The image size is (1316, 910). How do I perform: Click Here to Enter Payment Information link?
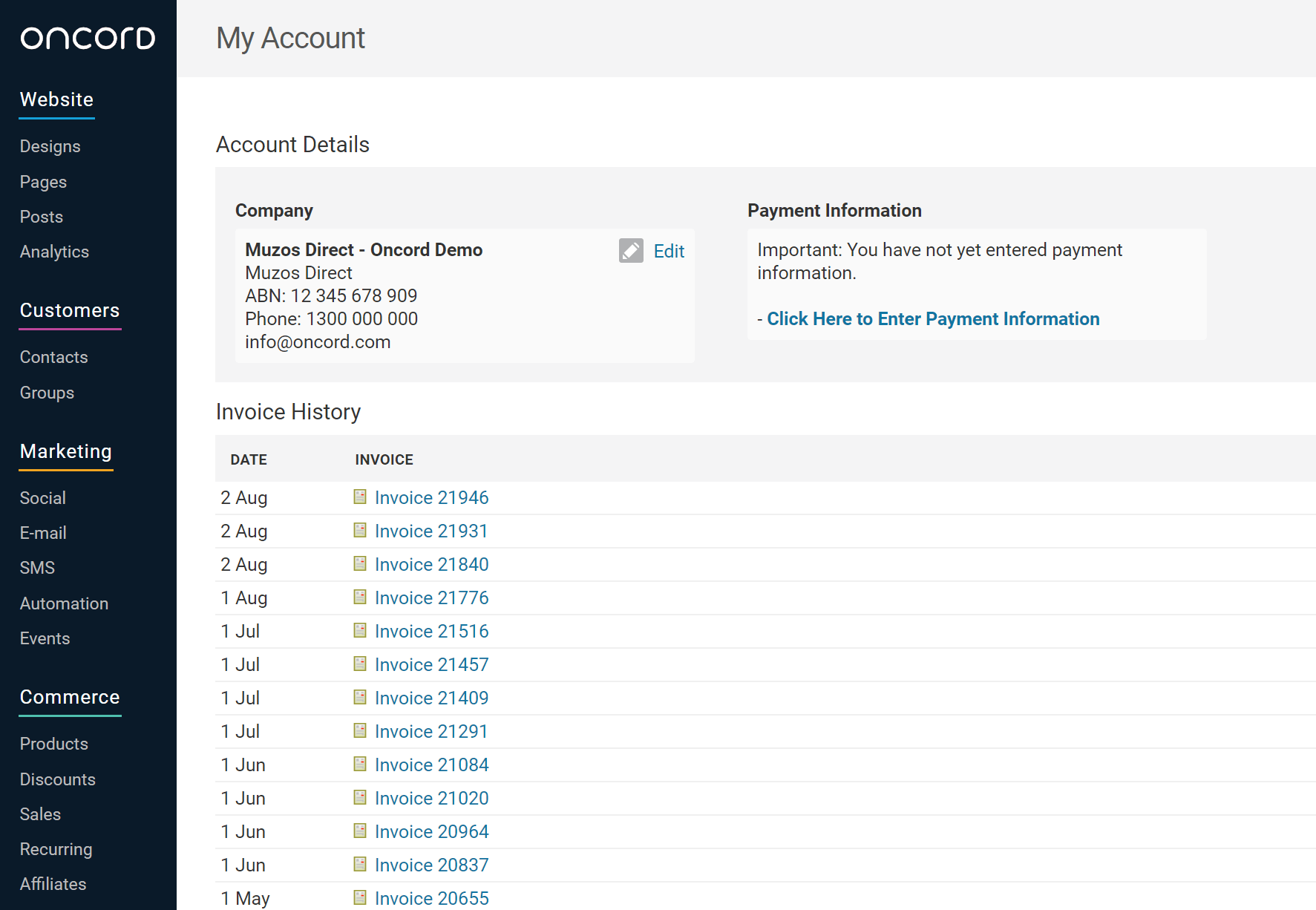click(933, 318)
